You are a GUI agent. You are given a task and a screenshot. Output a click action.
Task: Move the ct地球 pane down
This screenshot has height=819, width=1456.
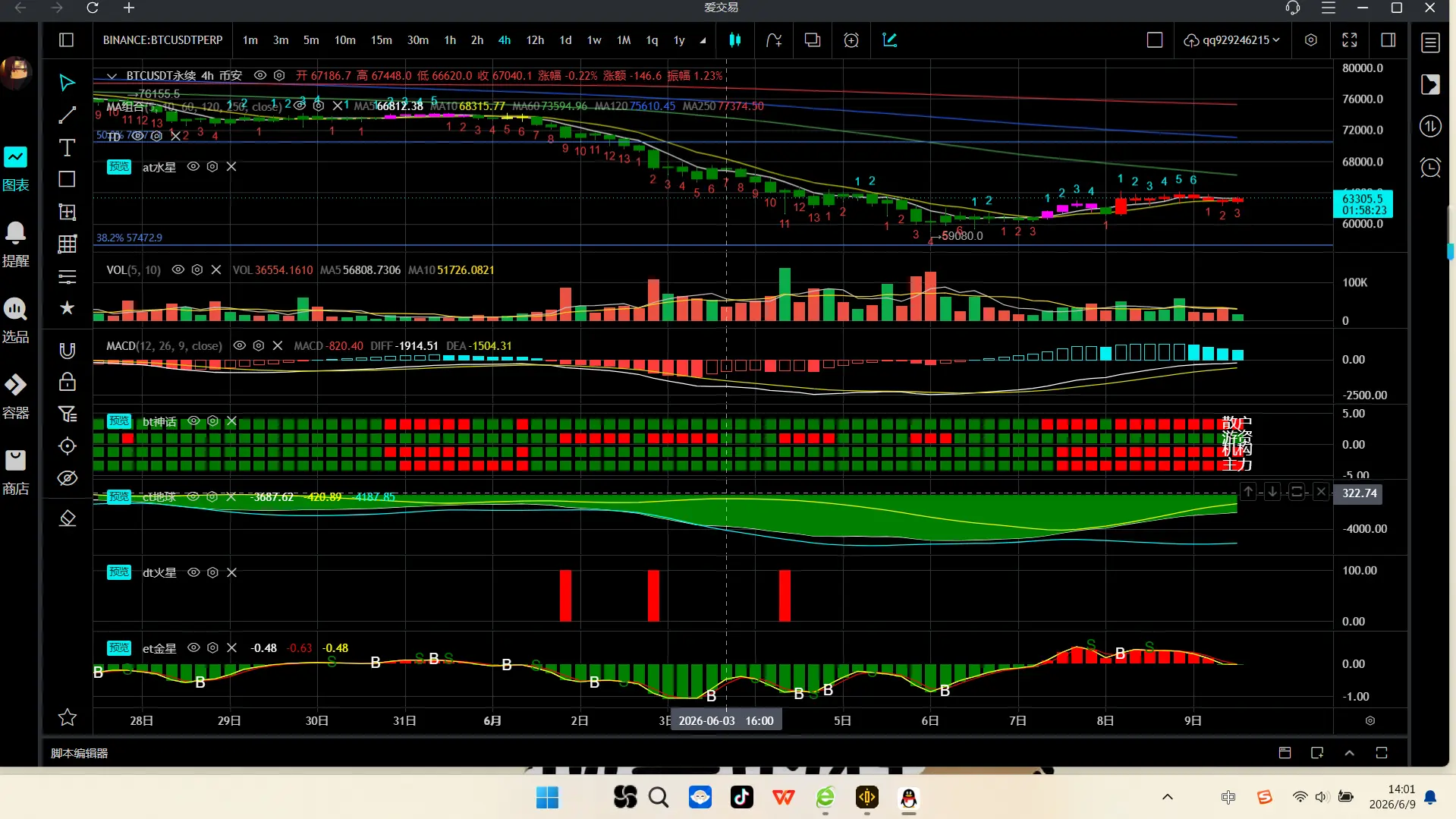point(1272,492)
